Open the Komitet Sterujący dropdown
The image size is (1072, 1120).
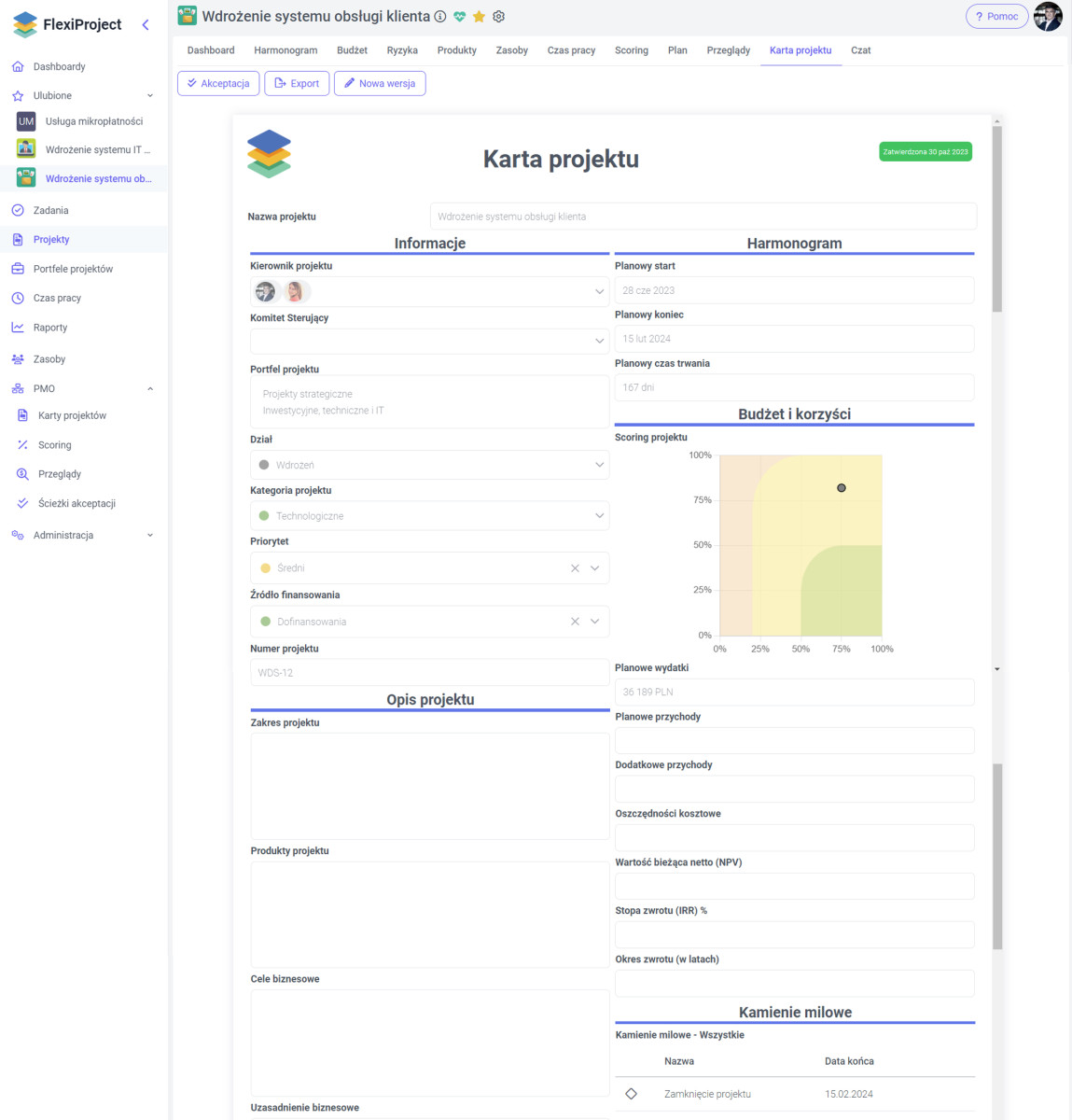click(x=599, y=342)
